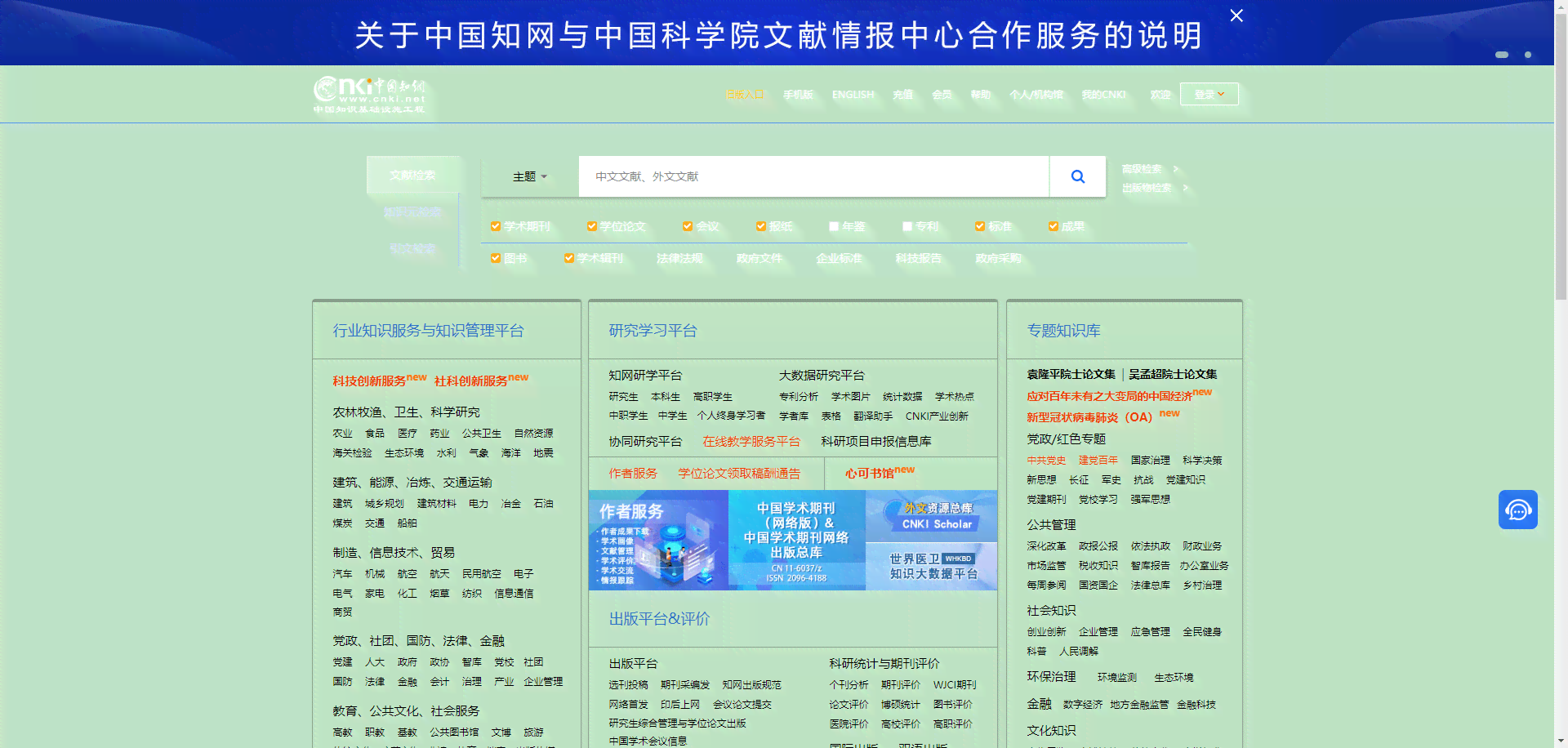Open 手机版 in the header

[798, 95]
